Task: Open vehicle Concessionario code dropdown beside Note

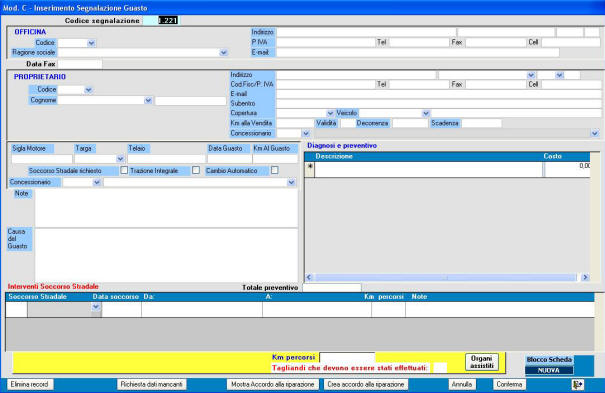Action: click(x=96, y=182)
